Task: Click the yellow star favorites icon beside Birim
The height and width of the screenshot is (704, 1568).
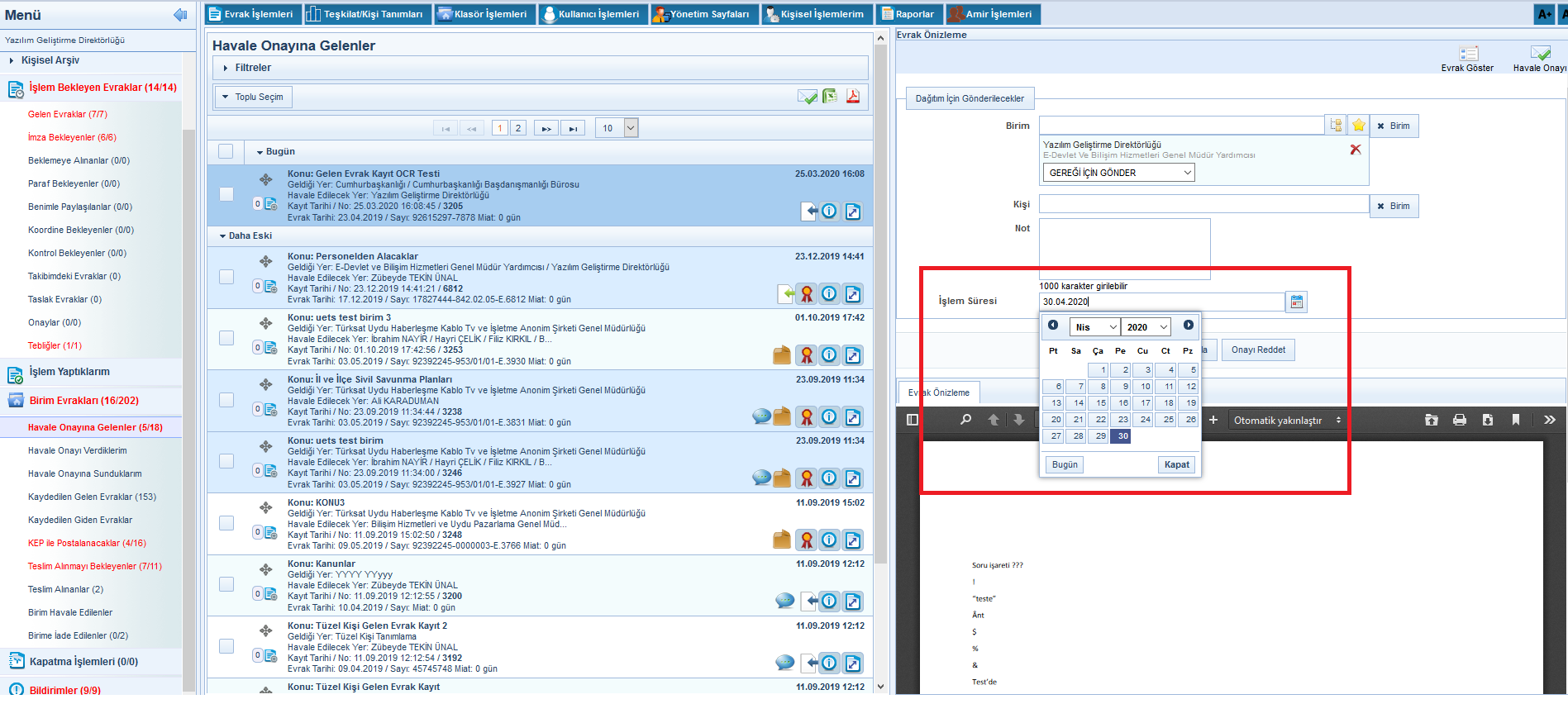Action: [x=1358, y=126]
